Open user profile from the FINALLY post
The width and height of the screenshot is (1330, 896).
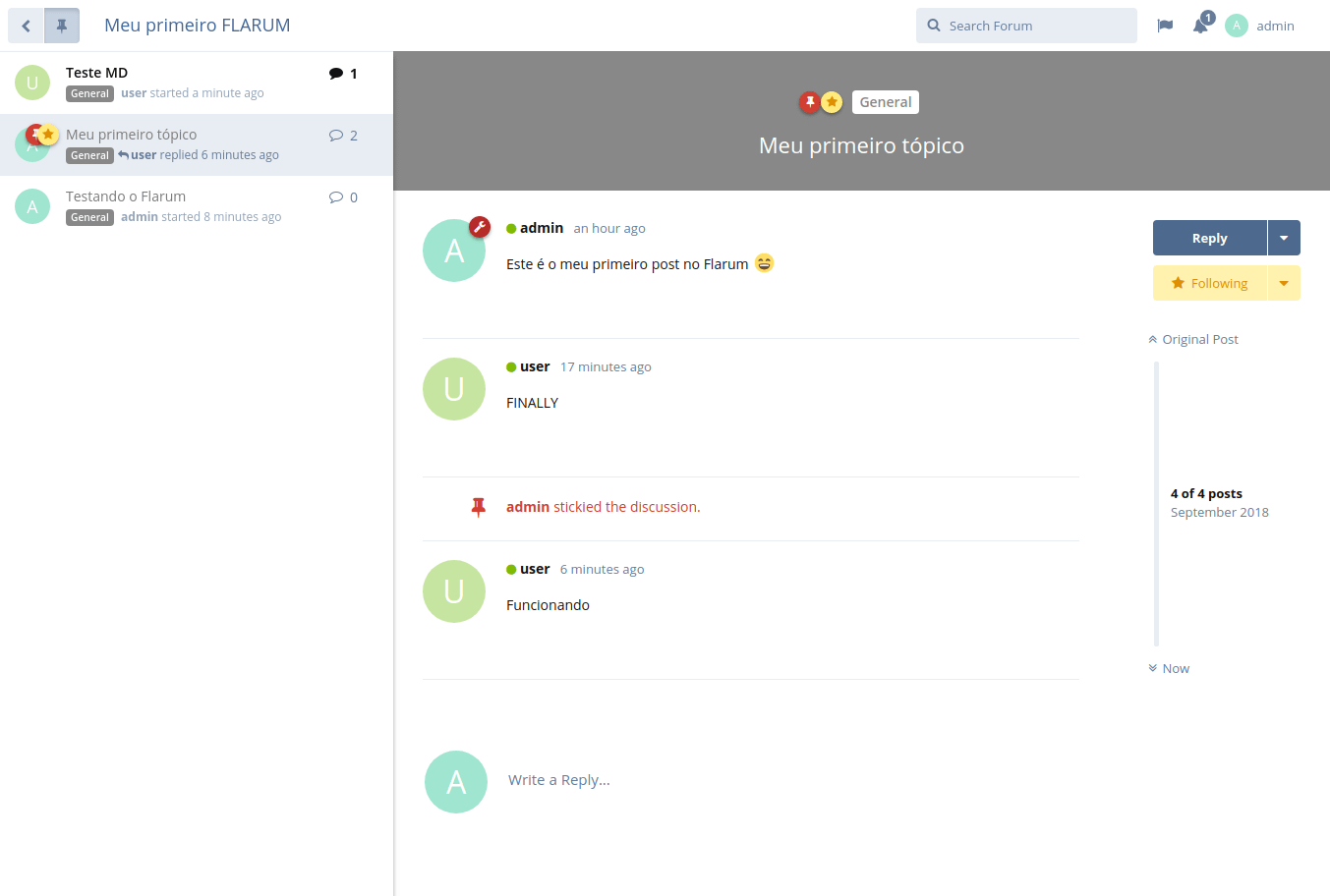(x=535, y=366)
